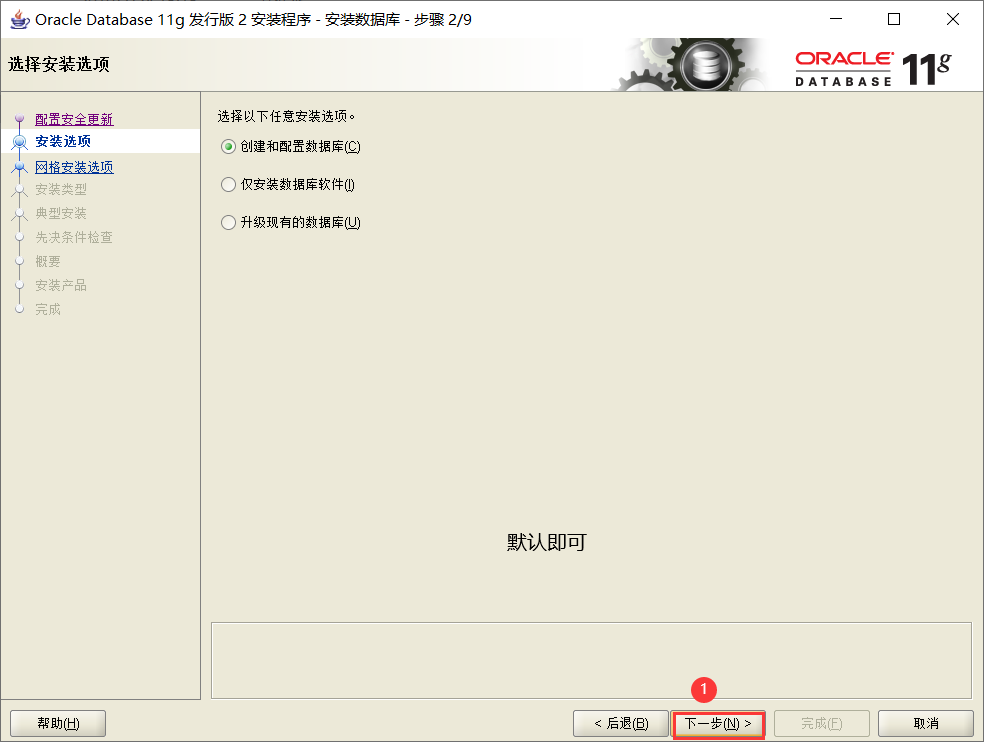The height and width of the screenshot is (742, 984).
Task: Click the 完成 step label in sidebar
Action: tap(48, 309)
